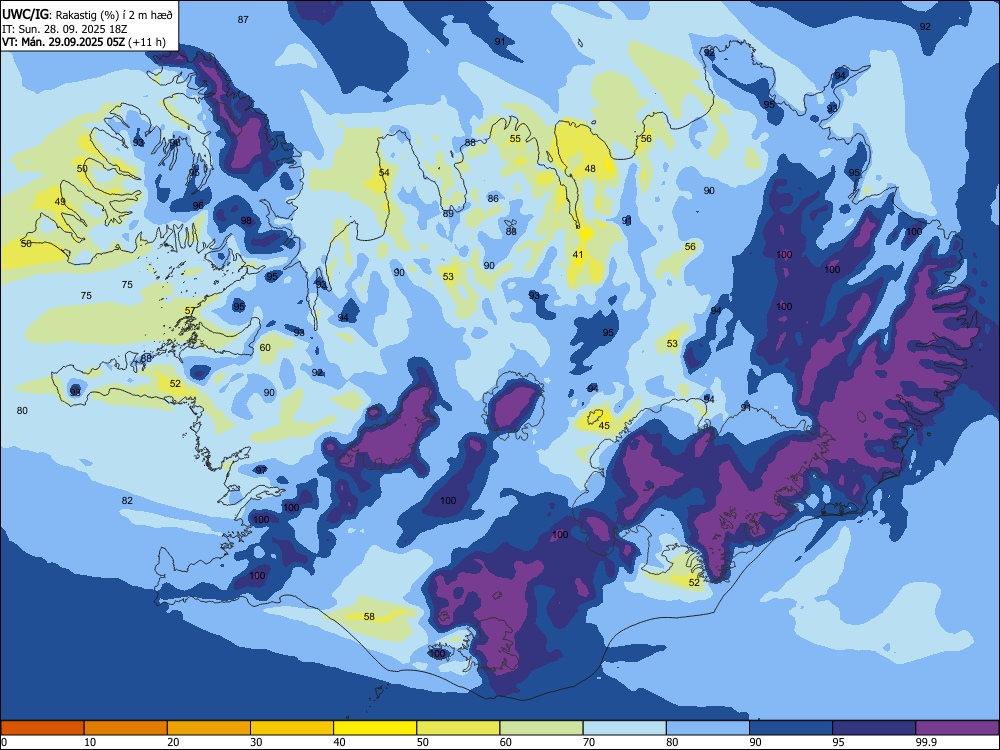This screenshot has height=750, width=1000.
Task: Click the 80–90 medium blue legend swatch
Action: tap(708, 728)
